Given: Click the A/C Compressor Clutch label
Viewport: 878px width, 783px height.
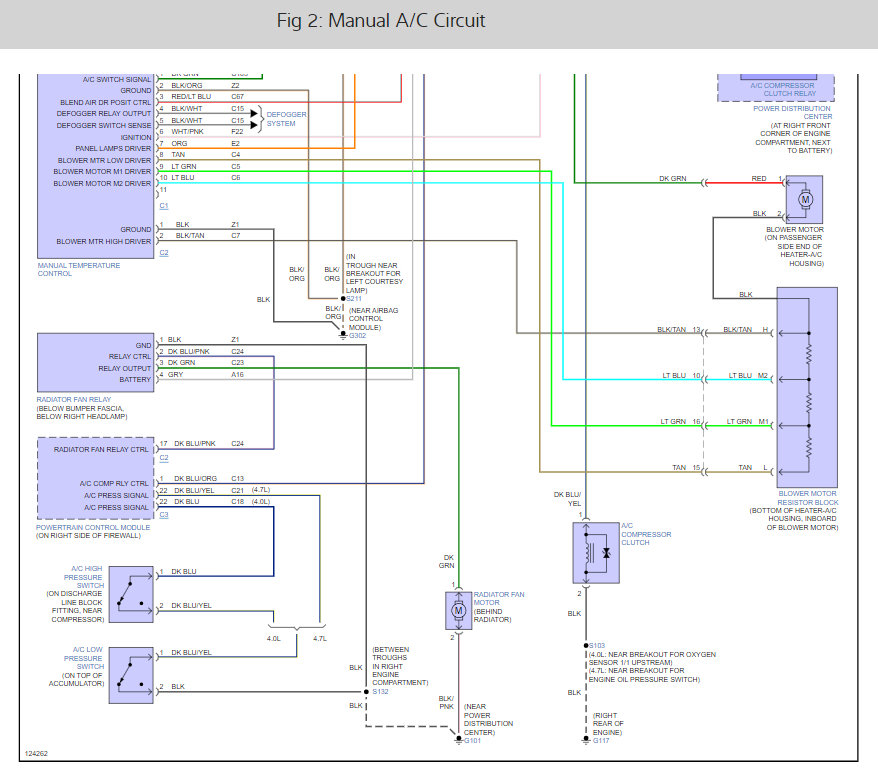Looking at the screenshot, I should [x=646, y=534].
